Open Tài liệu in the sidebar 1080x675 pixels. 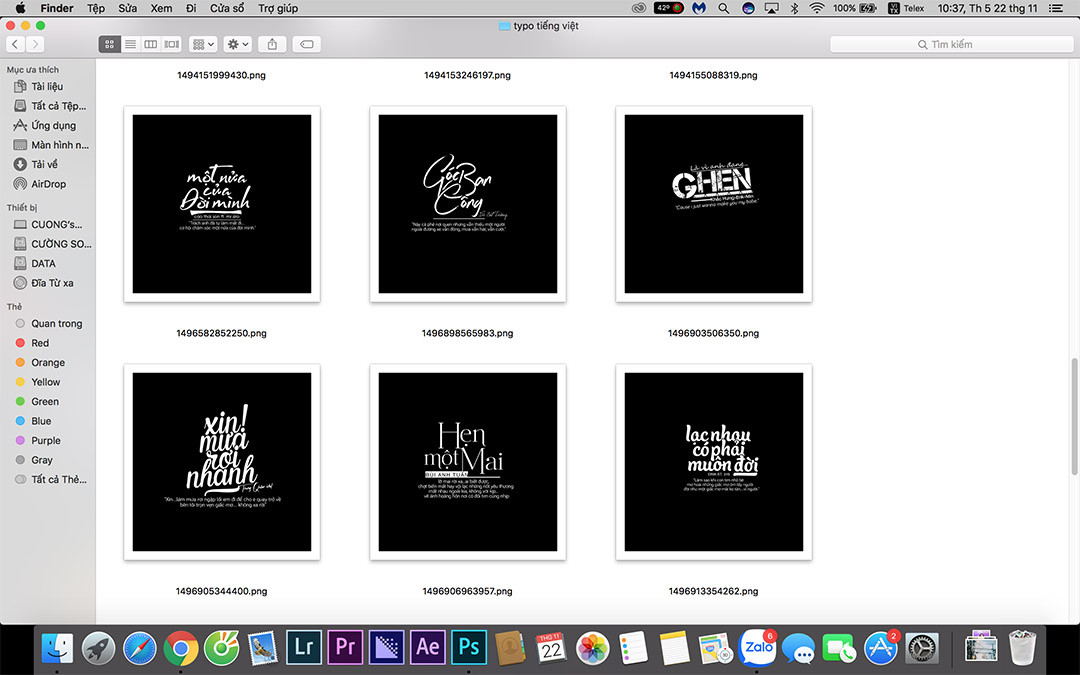click(48, 86)
